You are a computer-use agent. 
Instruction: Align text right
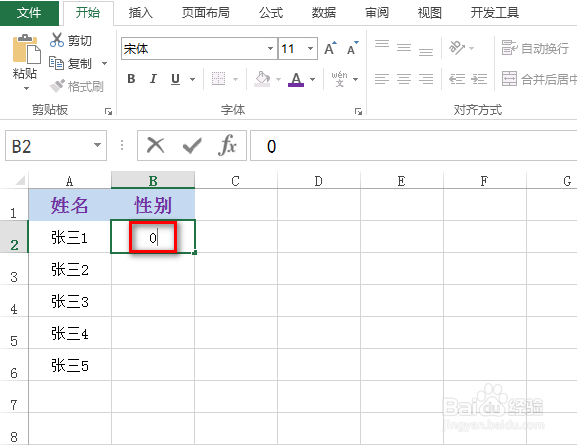[426, 79]
